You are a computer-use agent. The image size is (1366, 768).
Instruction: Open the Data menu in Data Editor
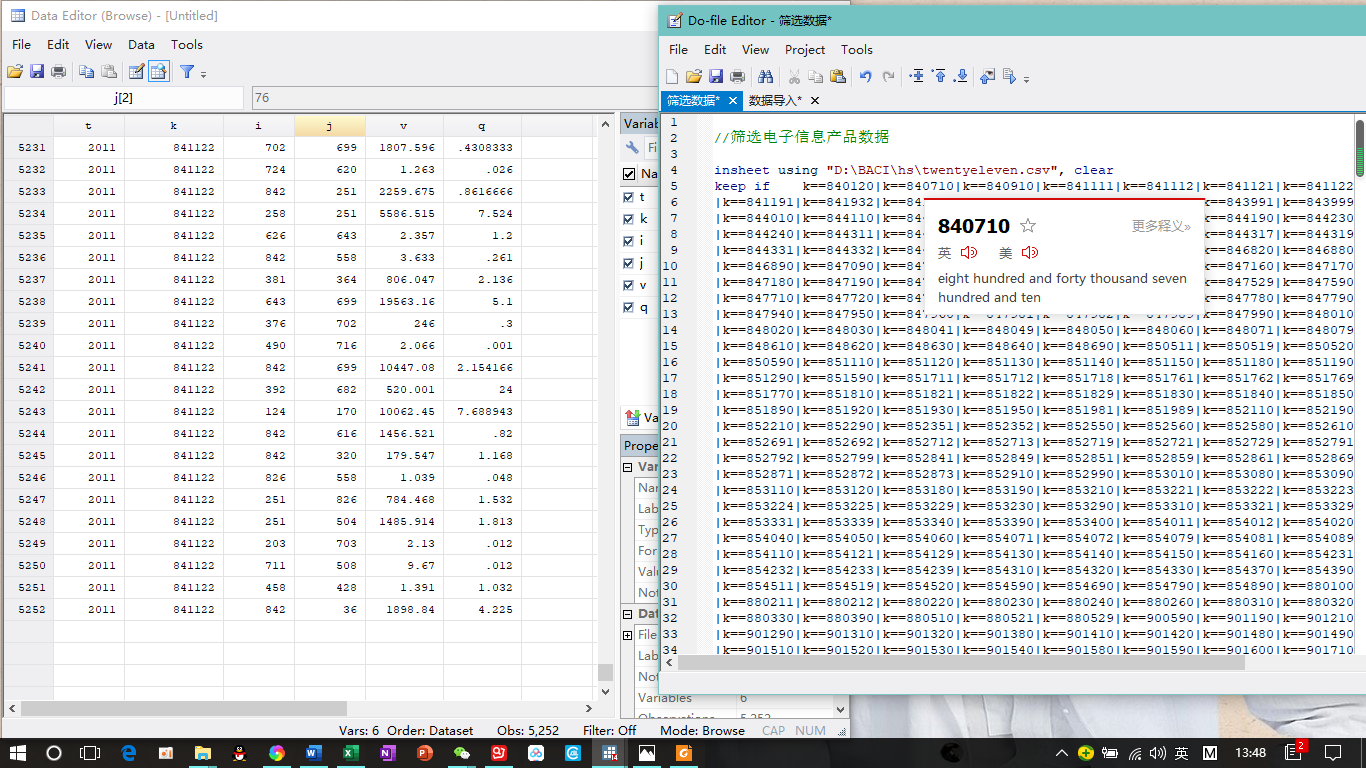(141, 44)
